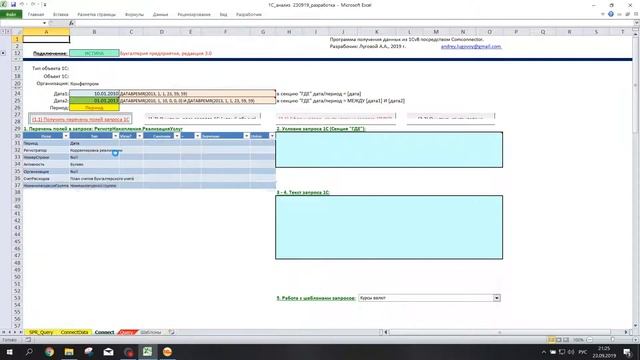Open volume control in system tray

[571, 352]
